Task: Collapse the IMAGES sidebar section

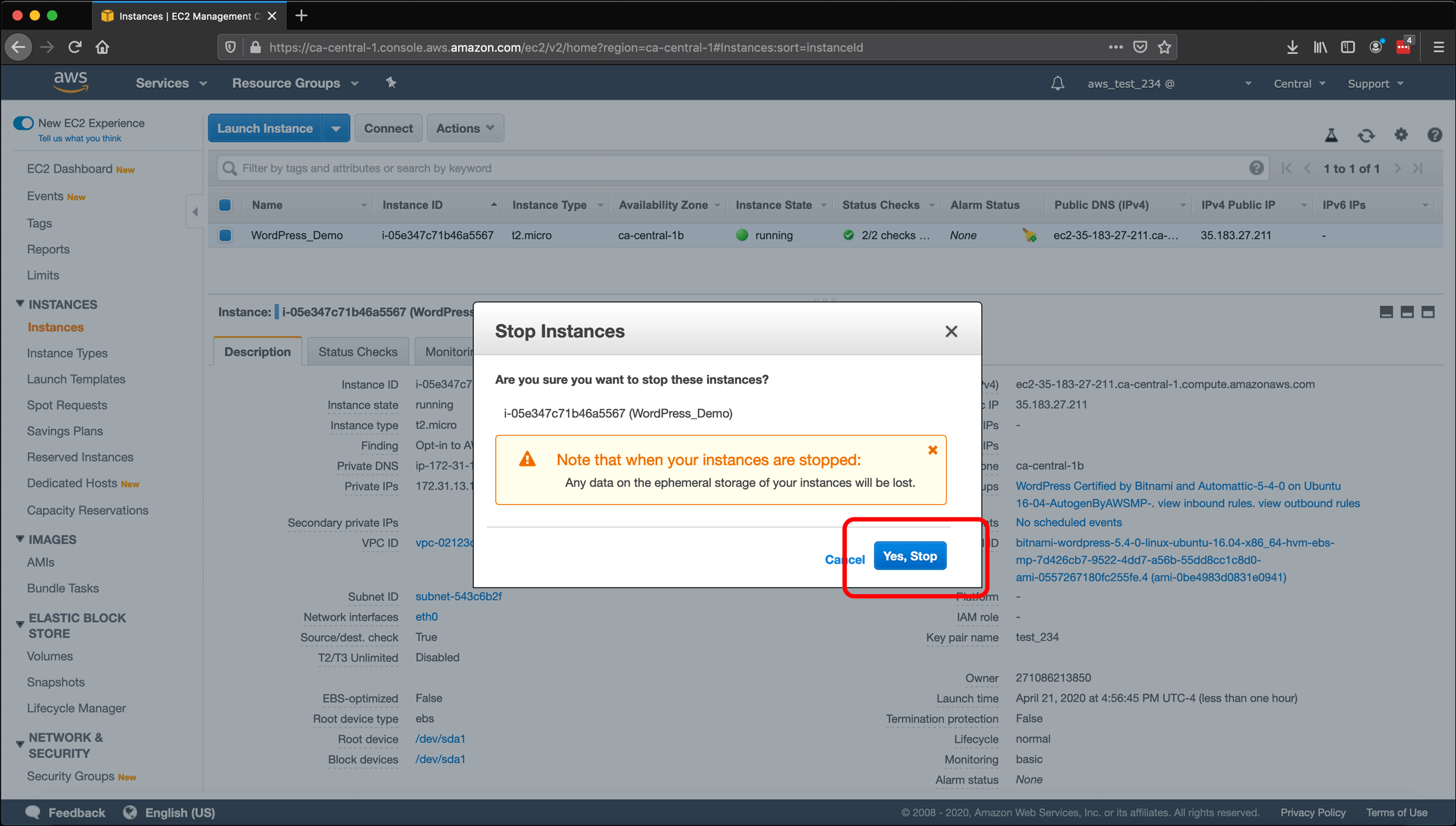Action: 20,539
